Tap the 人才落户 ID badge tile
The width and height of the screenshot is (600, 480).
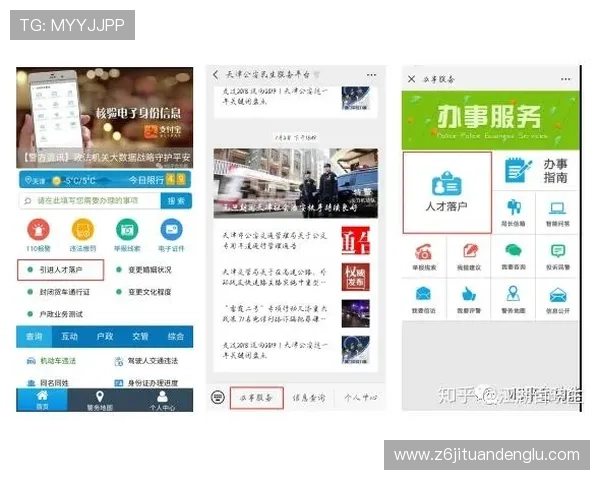coord(447,192)
